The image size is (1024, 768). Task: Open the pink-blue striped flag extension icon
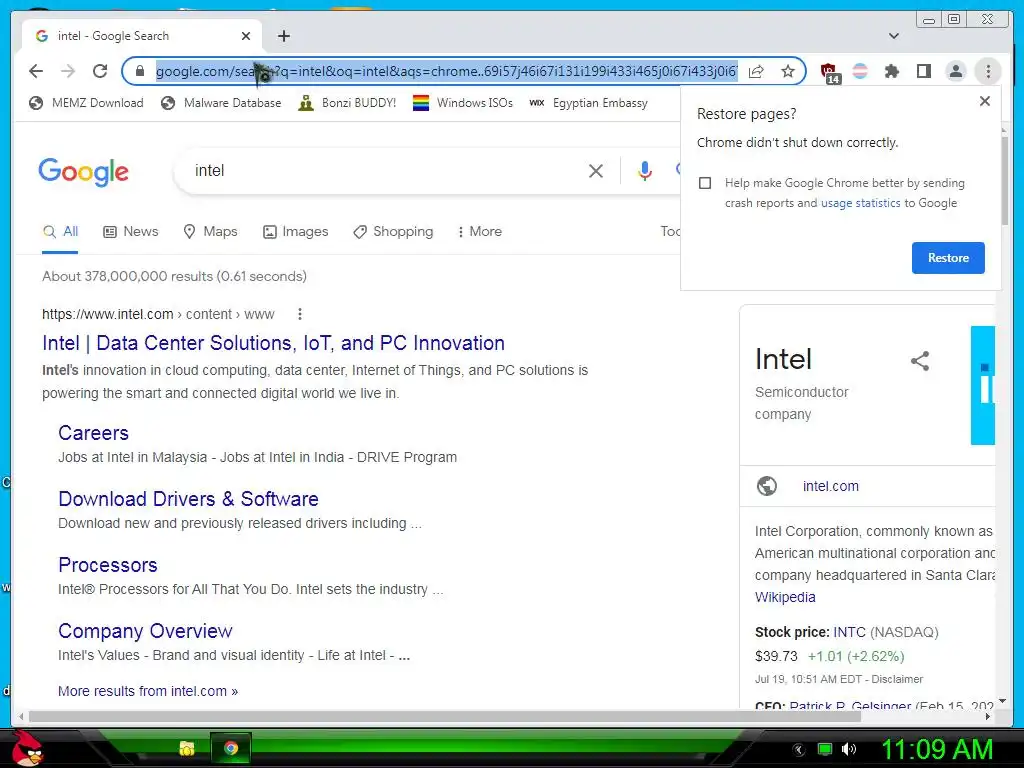(860, 71)
